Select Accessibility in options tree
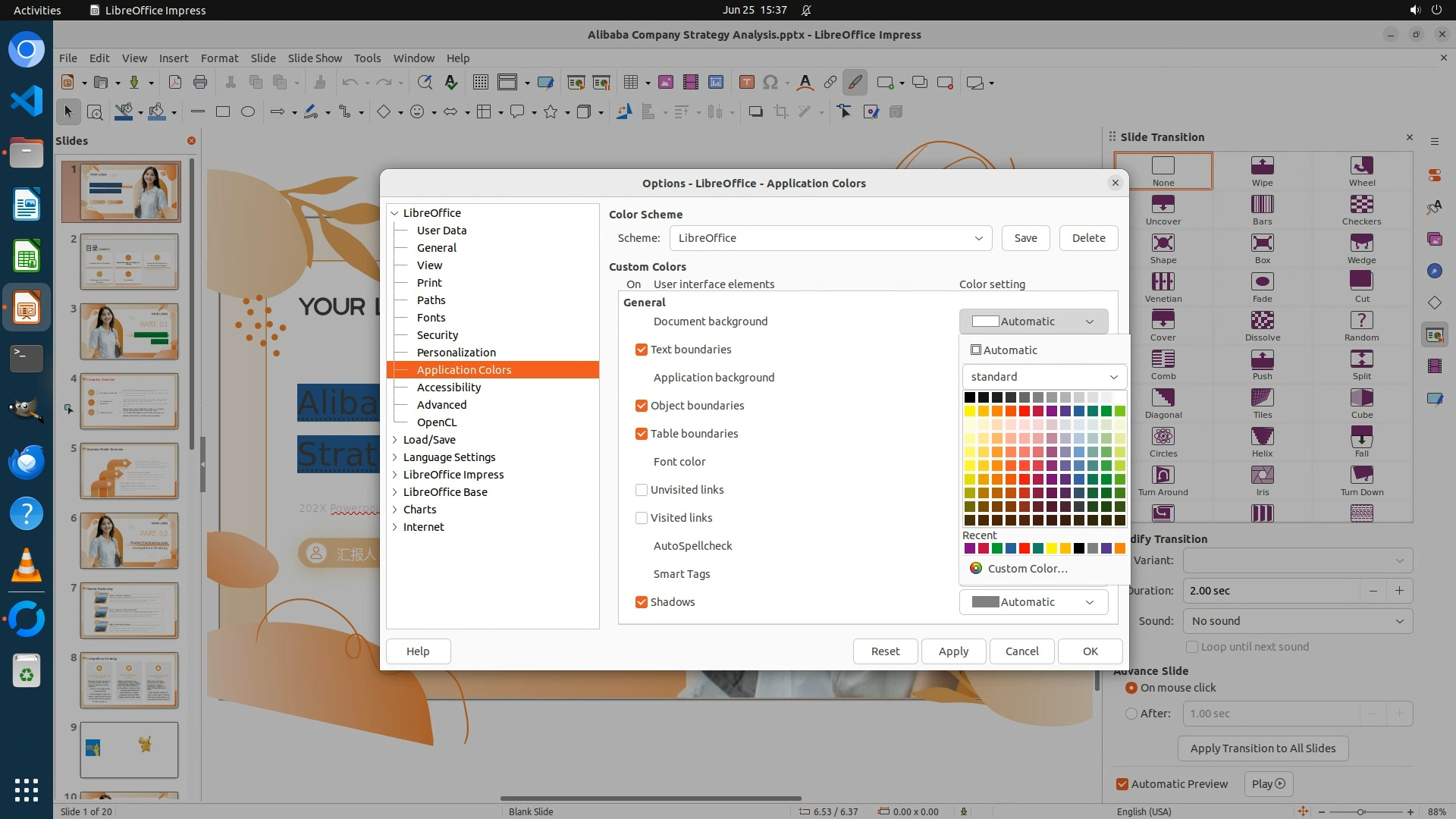Image resolution: width=1456 pixels, height=819 pixels. tap(448, 388)
